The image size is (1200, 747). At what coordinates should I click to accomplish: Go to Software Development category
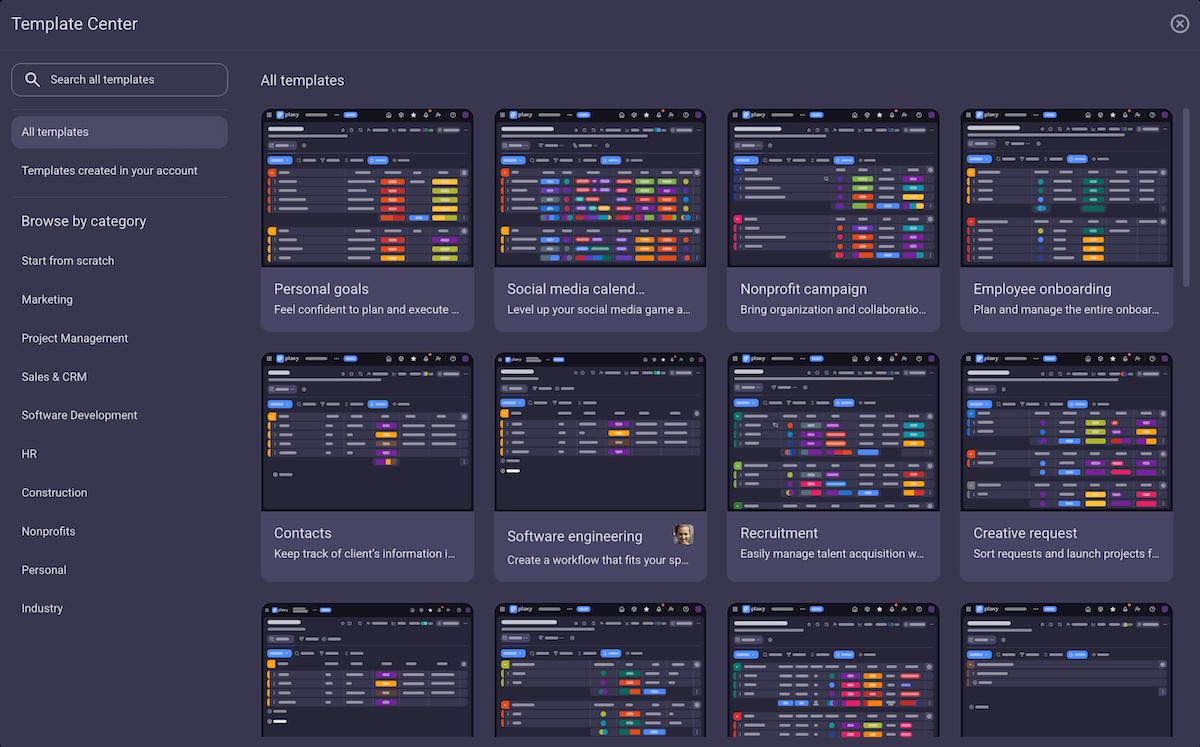80,416
